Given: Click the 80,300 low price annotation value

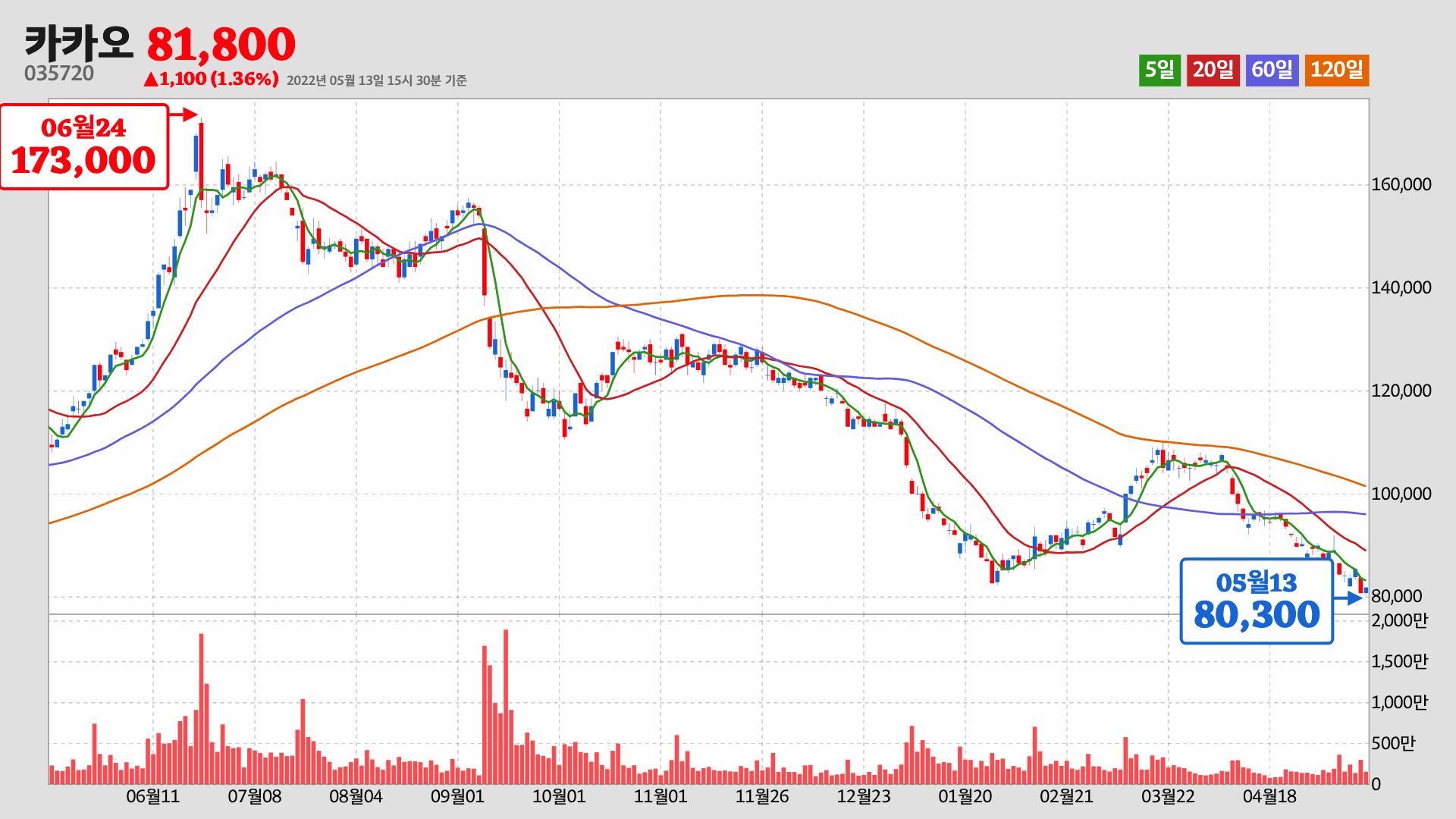Looking at the screenshot, I should [1257, 615].
